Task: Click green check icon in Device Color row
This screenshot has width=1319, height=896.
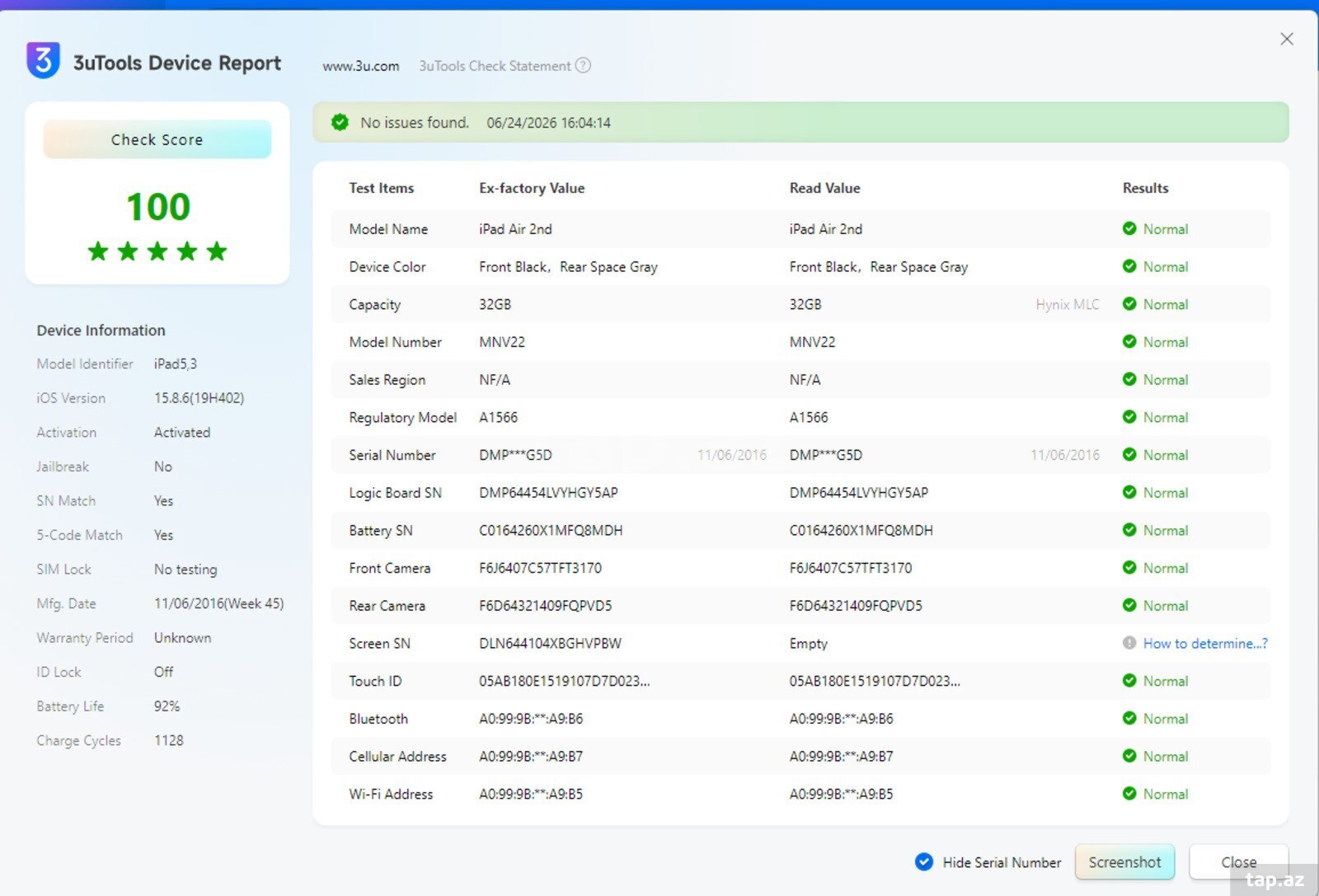Action: click(1129, 266)
